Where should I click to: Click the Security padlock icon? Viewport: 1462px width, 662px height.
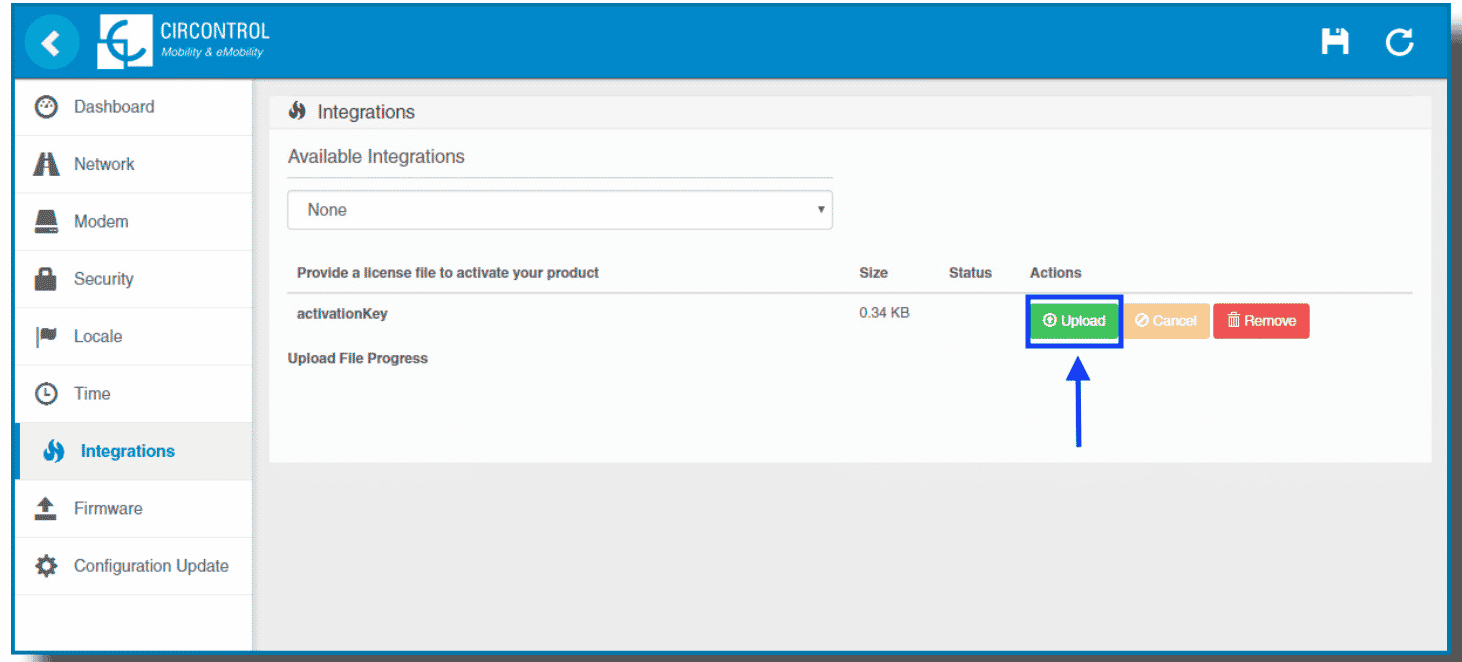coord(46,279)
